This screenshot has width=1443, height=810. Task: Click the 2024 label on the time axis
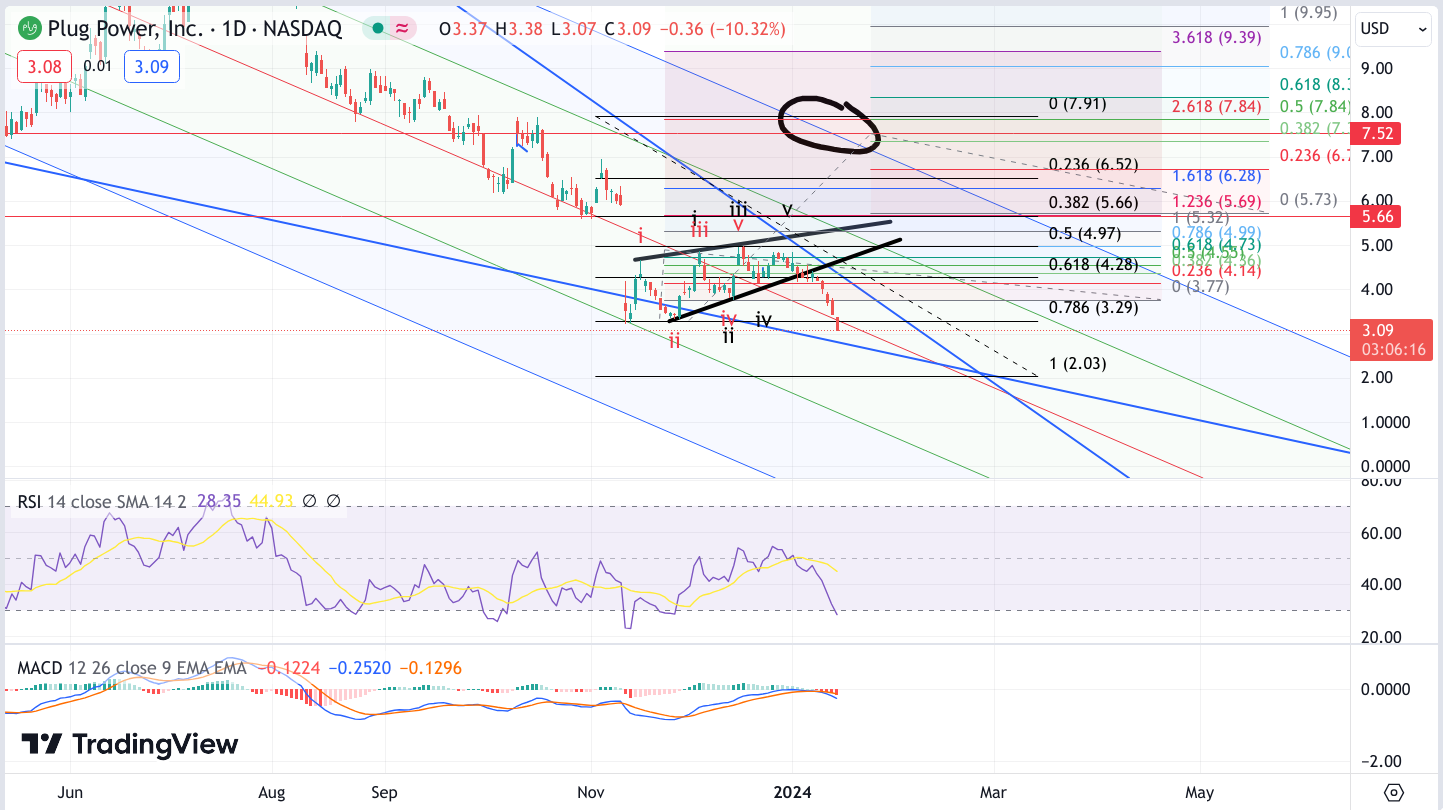coord(794,793)
